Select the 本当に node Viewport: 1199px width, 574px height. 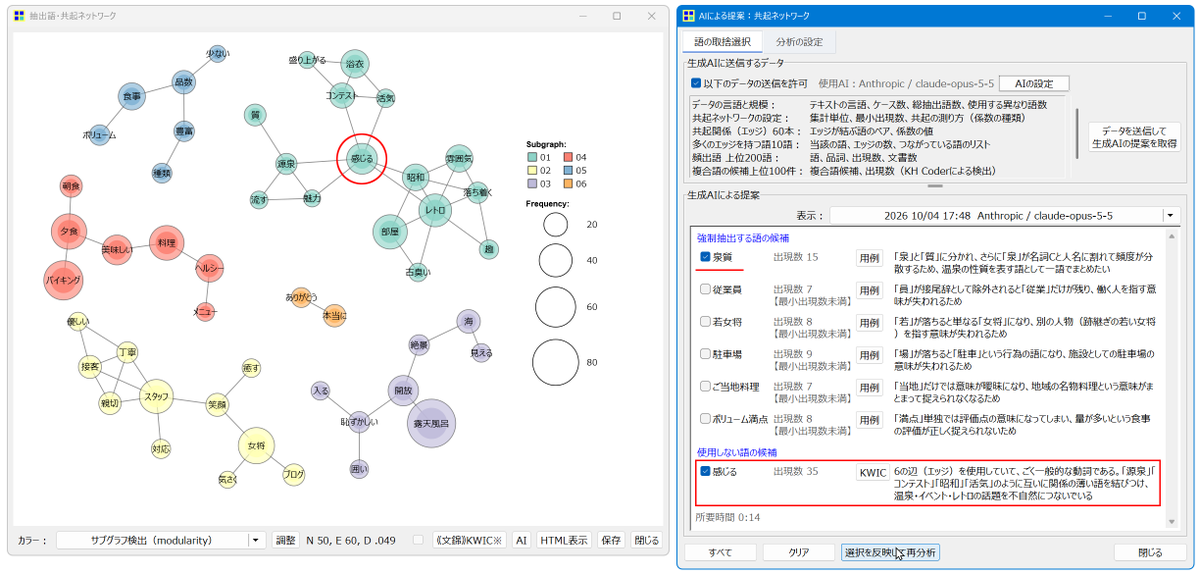coord(334,315)
